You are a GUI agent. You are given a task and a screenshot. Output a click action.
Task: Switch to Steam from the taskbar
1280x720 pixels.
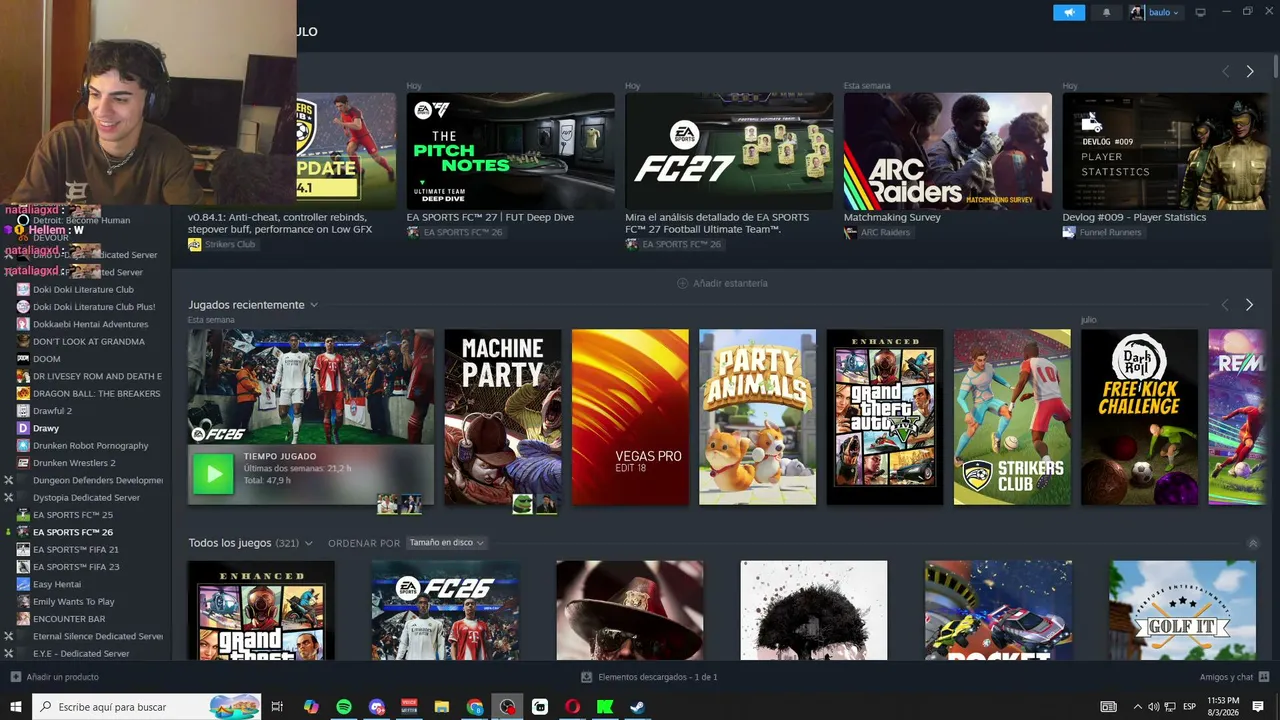point(637,707)
